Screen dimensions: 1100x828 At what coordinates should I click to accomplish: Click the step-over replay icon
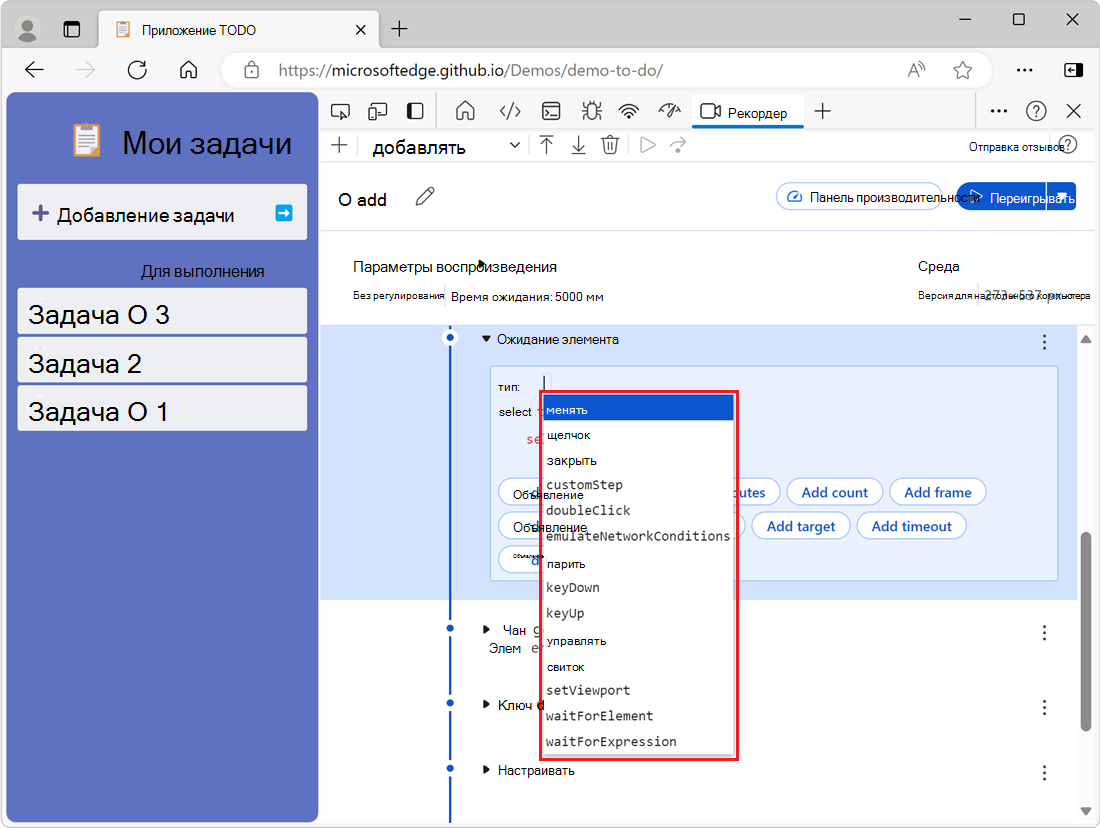(x=678, y=145)
